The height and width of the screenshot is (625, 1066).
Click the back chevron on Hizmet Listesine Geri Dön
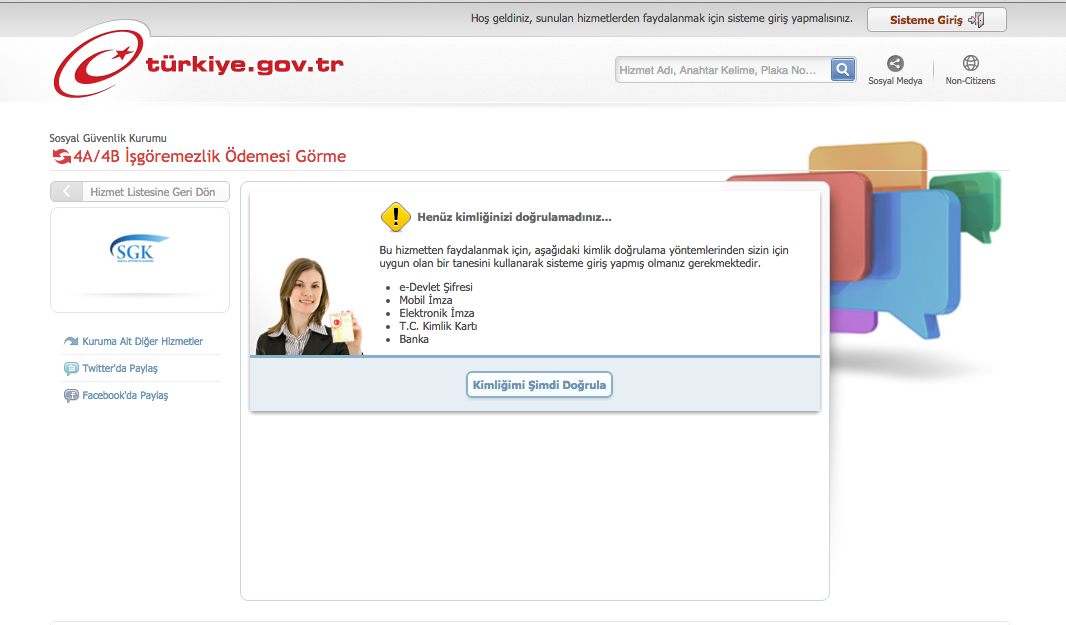(x=67, y=192)
